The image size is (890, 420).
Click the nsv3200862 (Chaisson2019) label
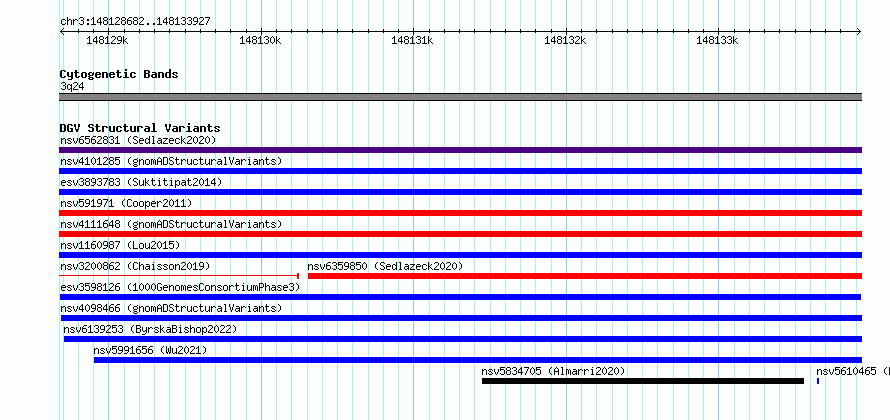(x=135, y=266)
